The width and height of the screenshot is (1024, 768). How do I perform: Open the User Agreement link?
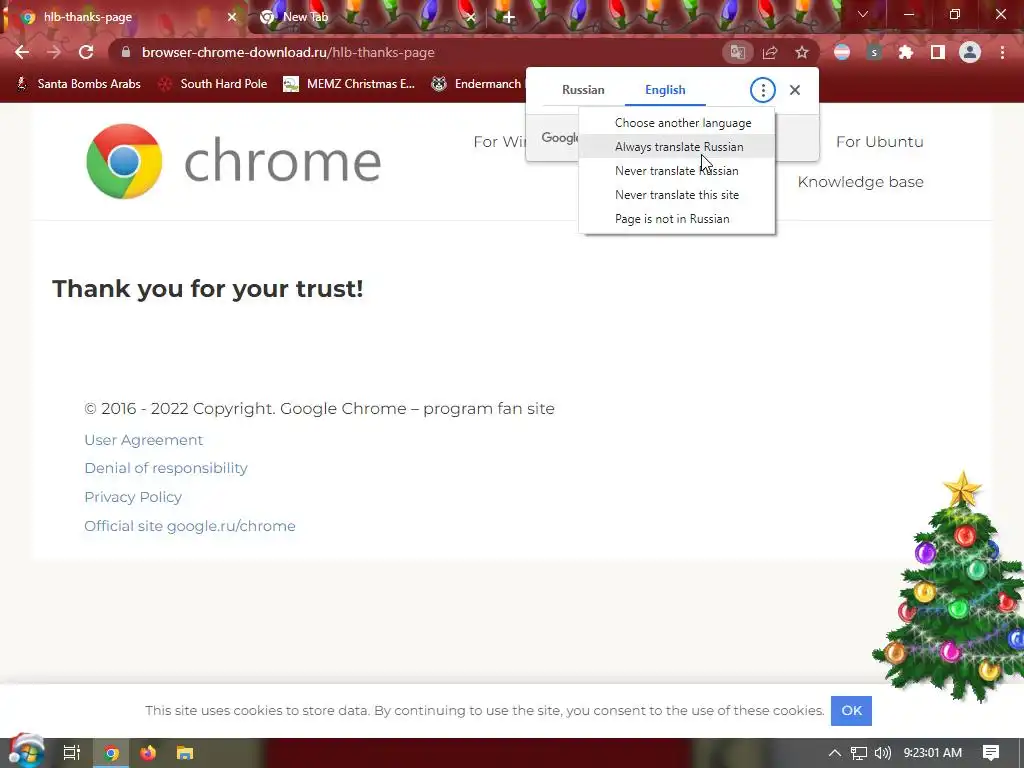click(x=144, y=440)
